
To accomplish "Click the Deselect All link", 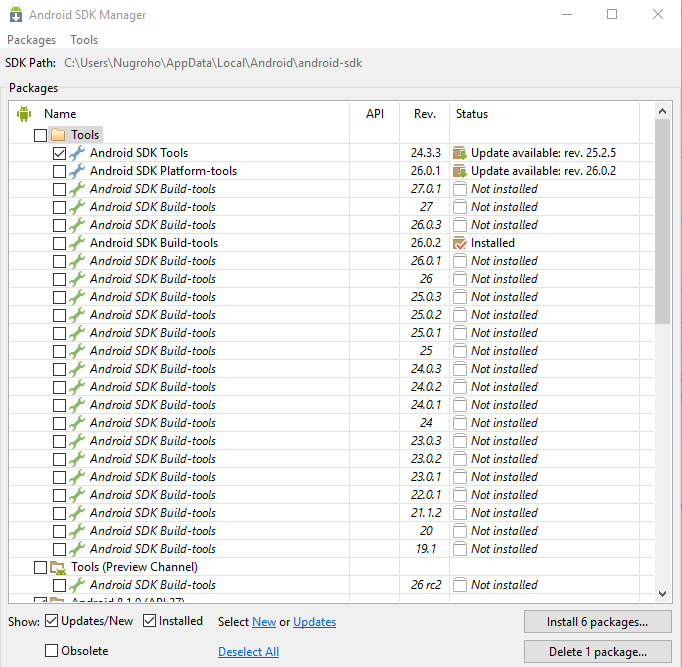I will coord(248,652).
